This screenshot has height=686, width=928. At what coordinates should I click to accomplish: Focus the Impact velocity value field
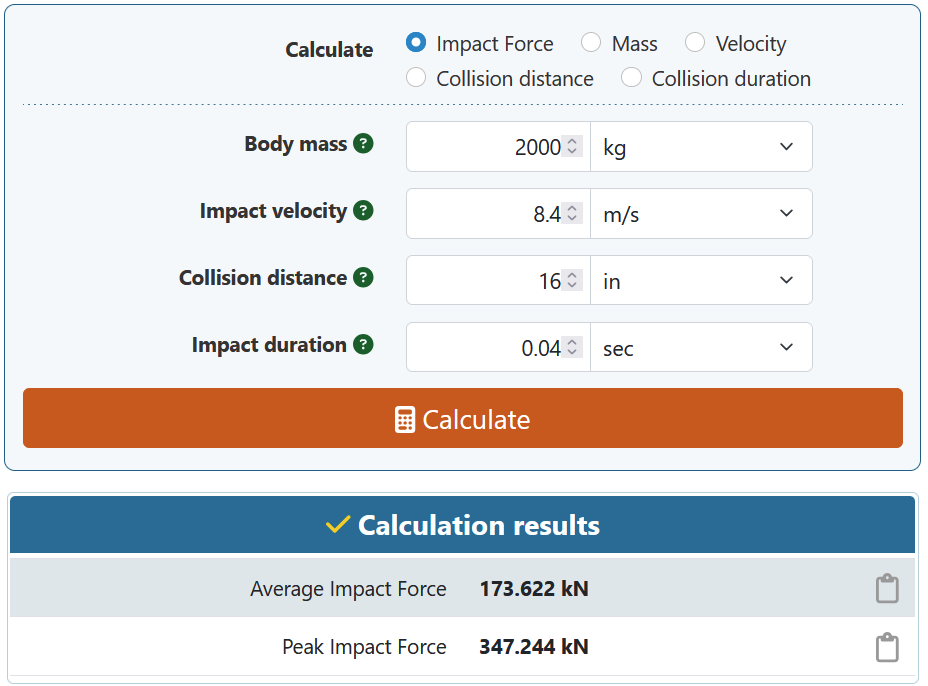click(485, 214)
